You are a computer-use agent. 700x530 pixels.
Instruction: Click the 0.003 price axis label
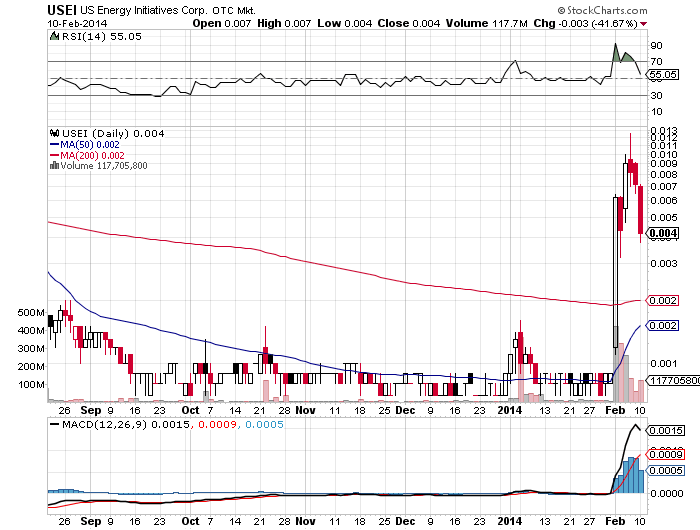[x=664, y=263]
